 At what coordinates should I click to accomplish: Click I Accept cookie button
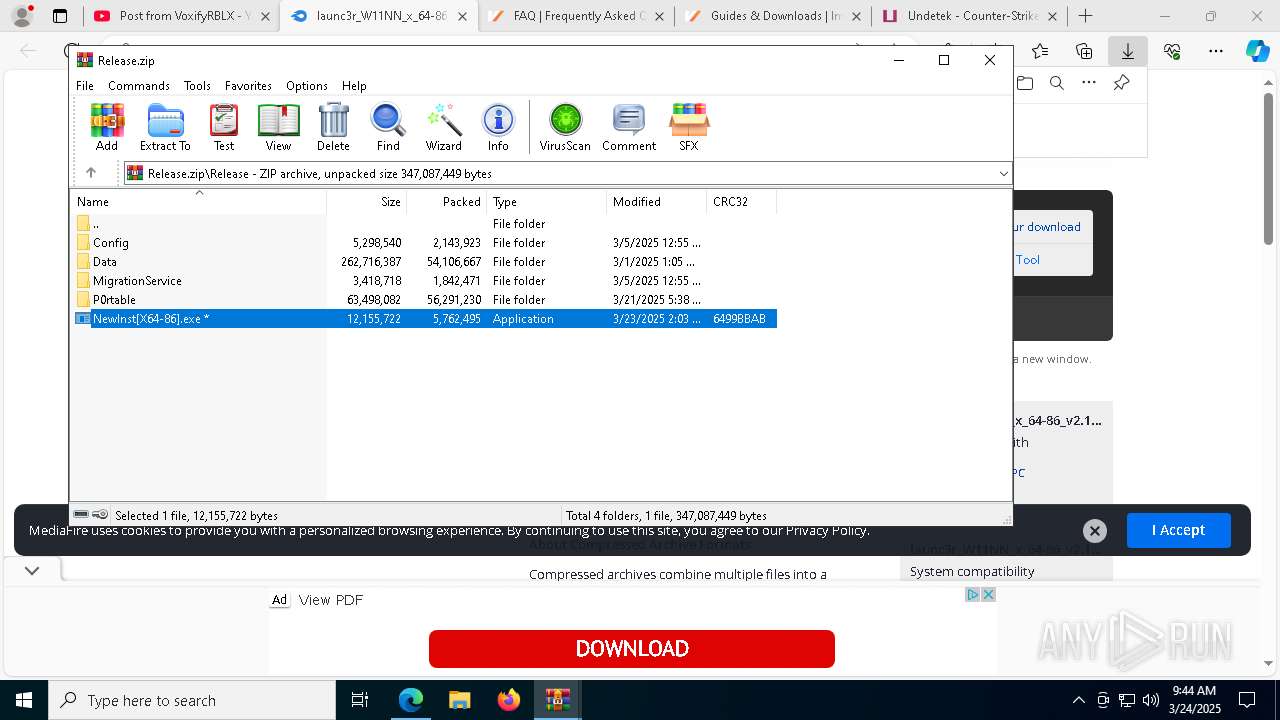[1178, 530]
